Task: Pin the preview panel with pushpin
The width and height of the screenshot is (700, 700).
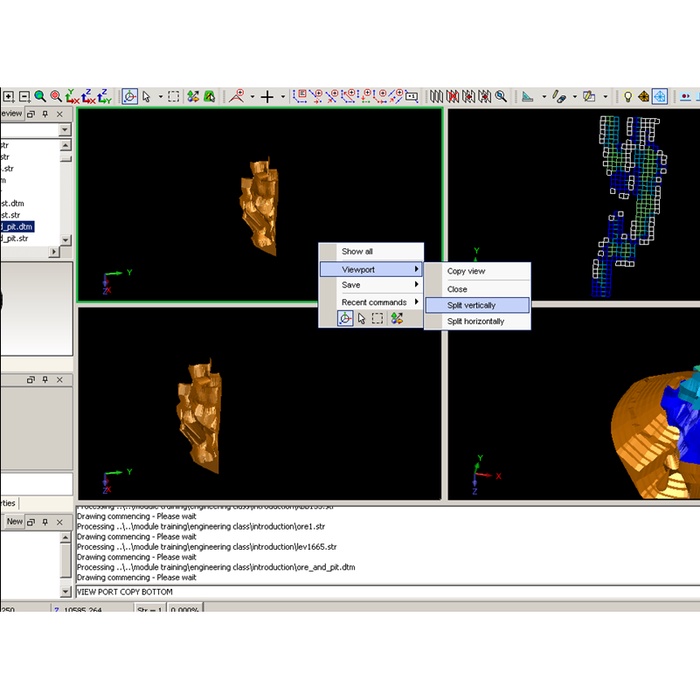Action: 46,114
